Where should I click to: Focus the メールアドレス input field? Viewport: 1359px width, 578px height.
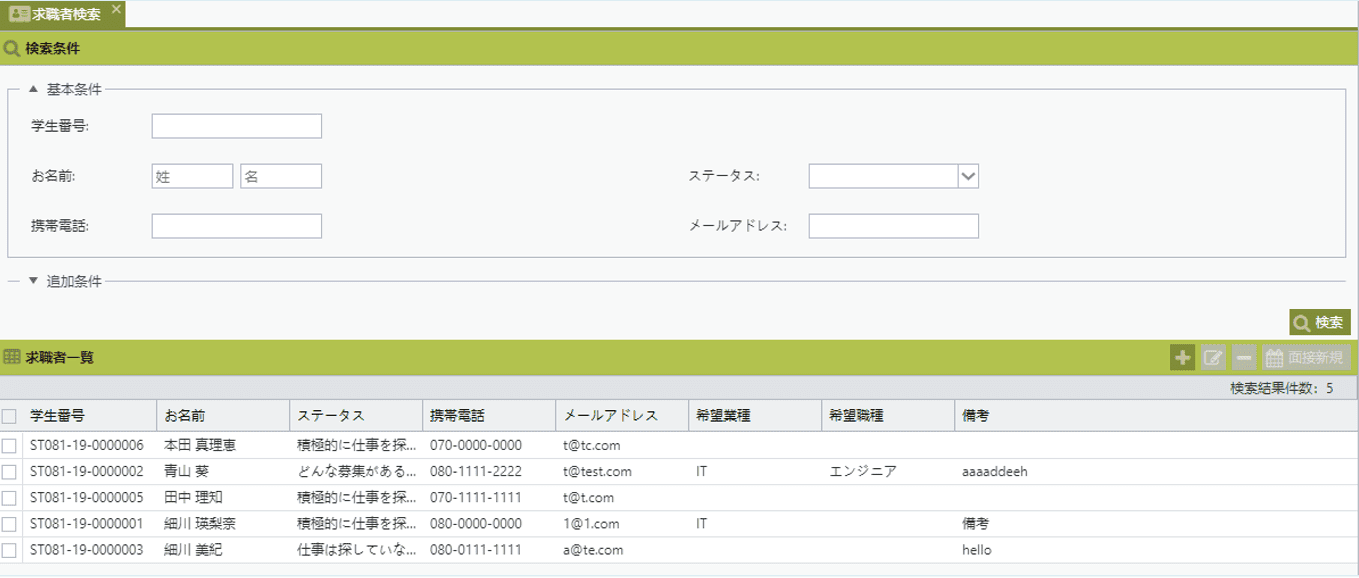(x=894, y=226)
